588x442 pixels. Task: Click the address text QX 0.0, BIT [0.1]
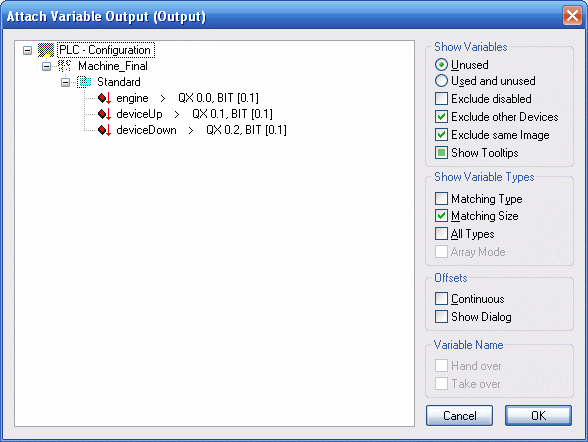[218, 98]
